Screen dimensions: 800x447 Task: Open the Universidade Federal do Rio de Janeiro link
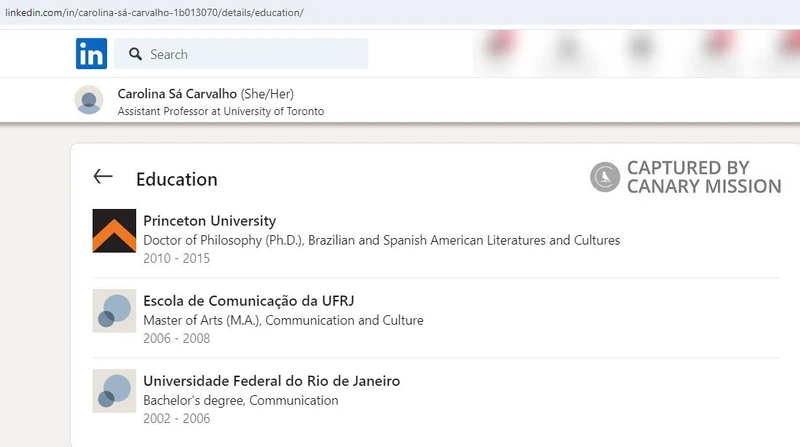[271, 381]
